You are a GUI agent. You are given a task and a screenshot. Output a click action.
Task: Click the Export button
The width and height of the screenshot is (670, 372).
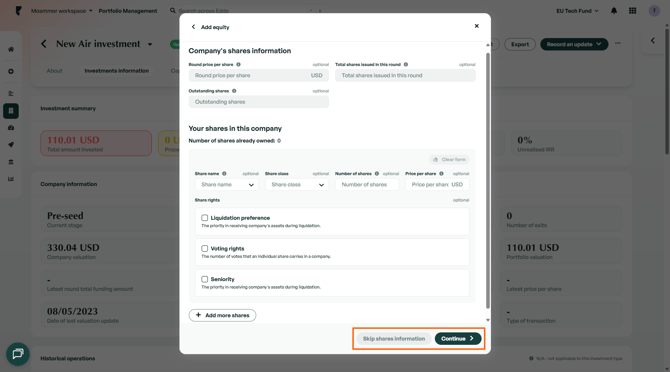520,44
